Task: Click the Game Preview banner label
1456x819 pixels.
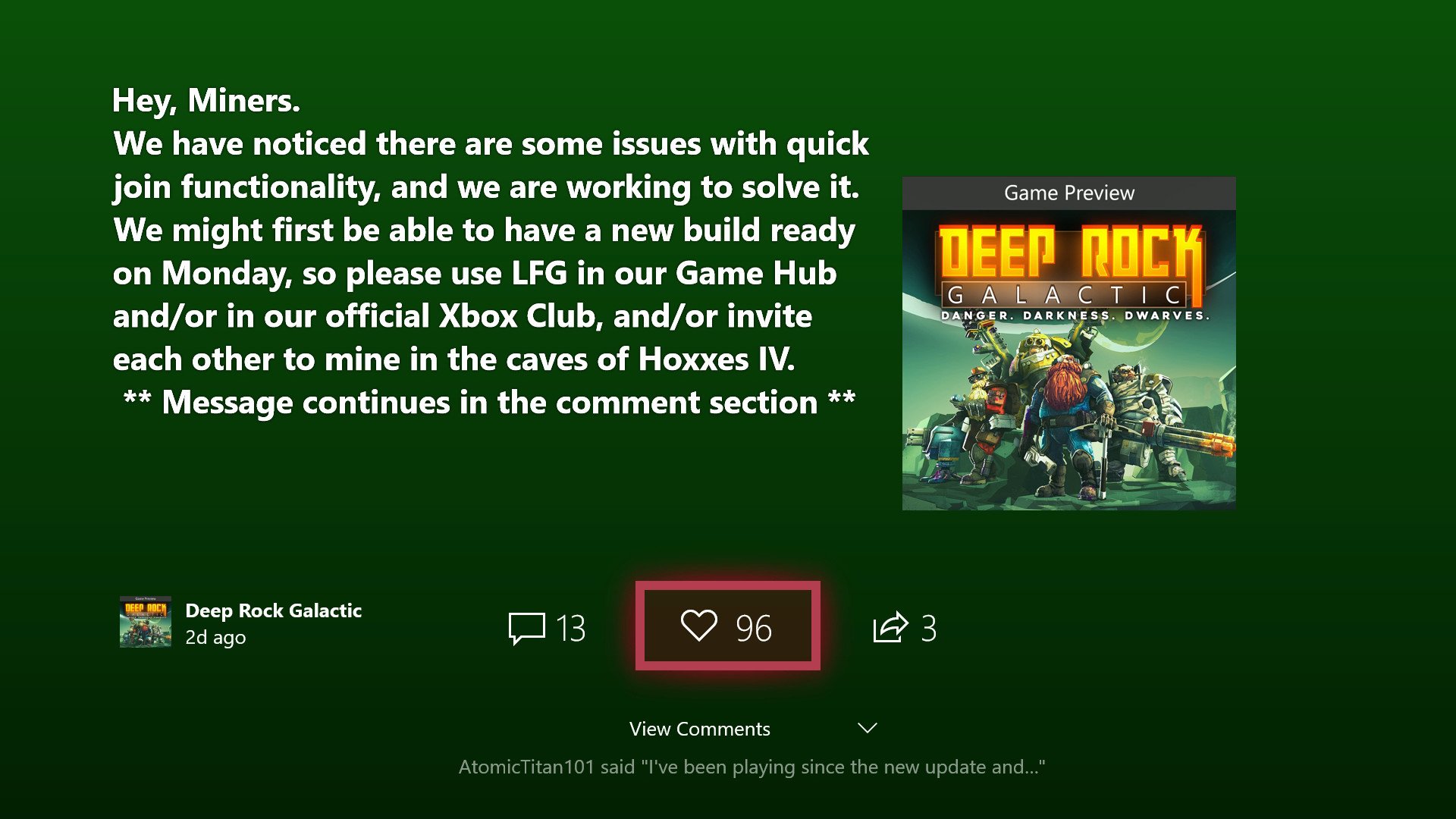Action: (1069, 193)
